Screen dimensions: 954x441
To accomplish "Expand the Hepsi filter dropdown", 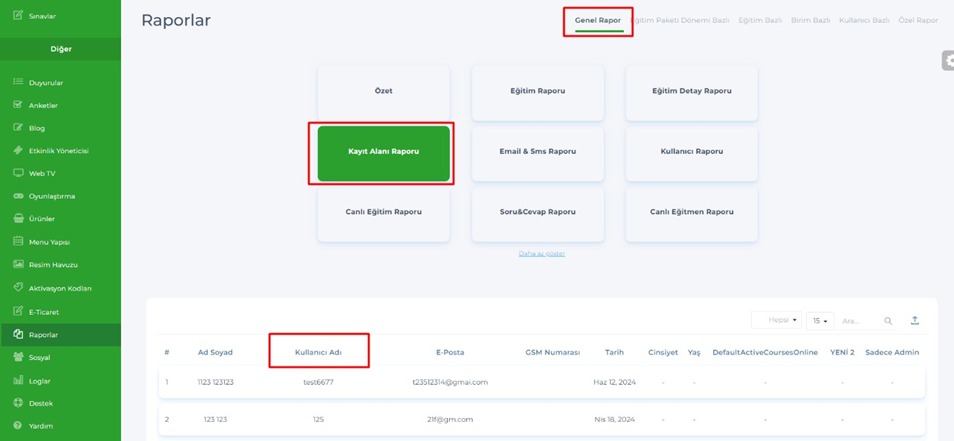I will click(x=777, y=320).
